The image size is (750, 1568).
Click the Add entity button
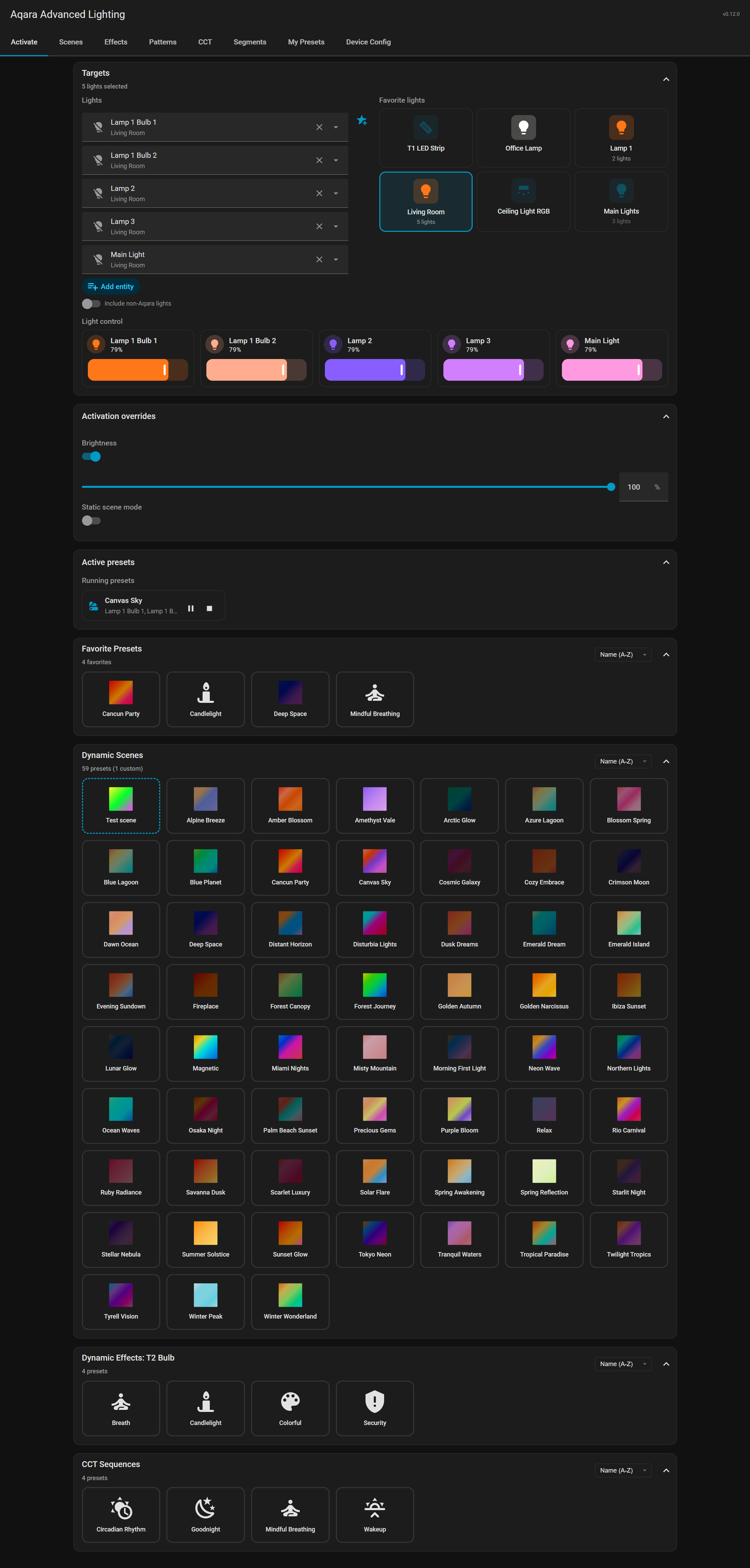pyautogui.click(x=110, y=287)
